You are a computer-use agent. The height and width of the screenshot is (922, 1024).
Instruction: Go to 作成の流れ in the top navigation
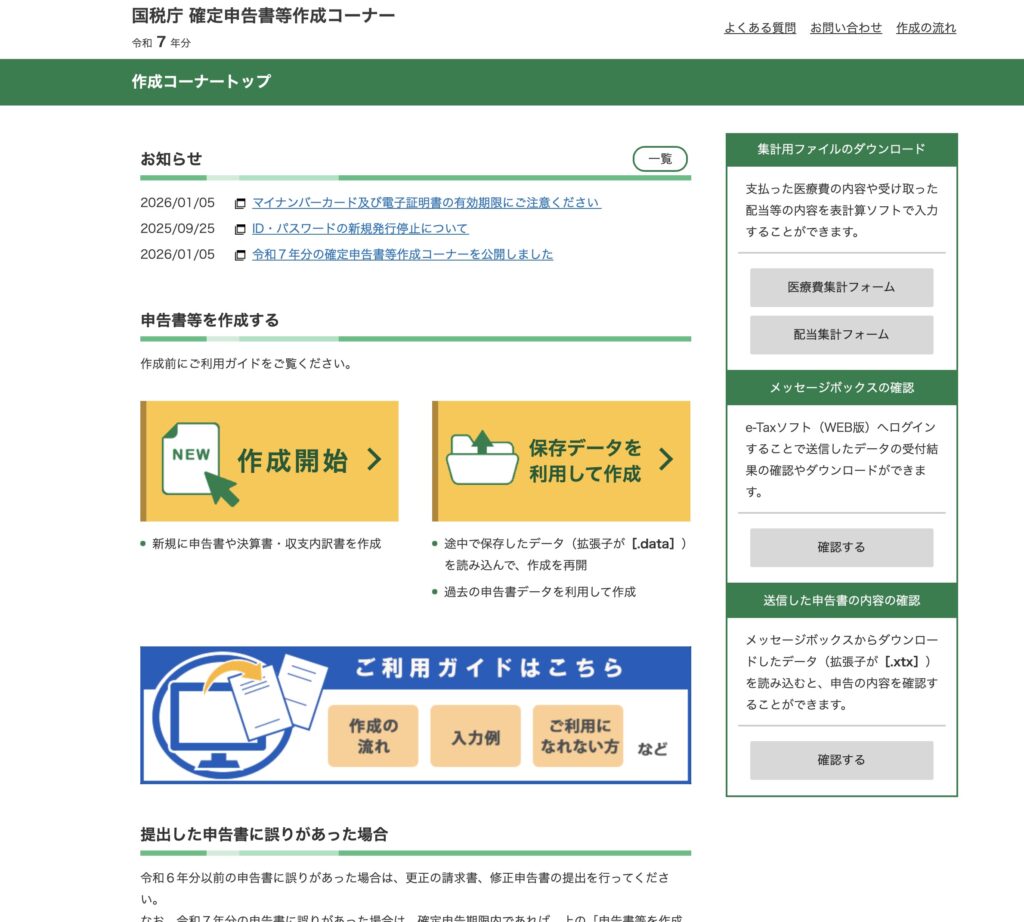pyautogui.click(x=926, y=28)
